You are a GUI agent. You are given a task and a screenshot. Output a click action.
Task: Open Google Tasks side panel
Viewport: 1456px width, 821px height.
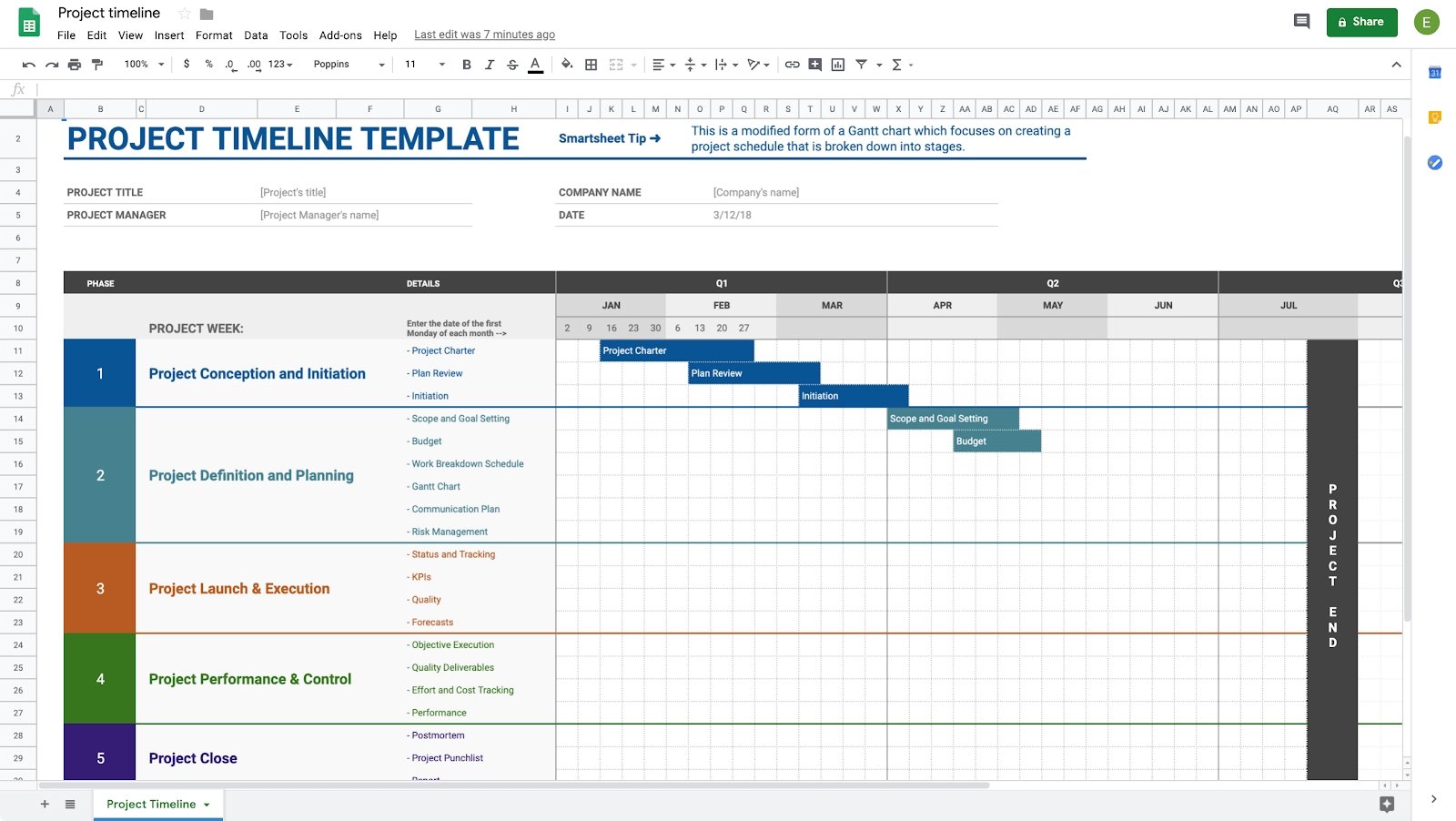(x=1434, y=163)
